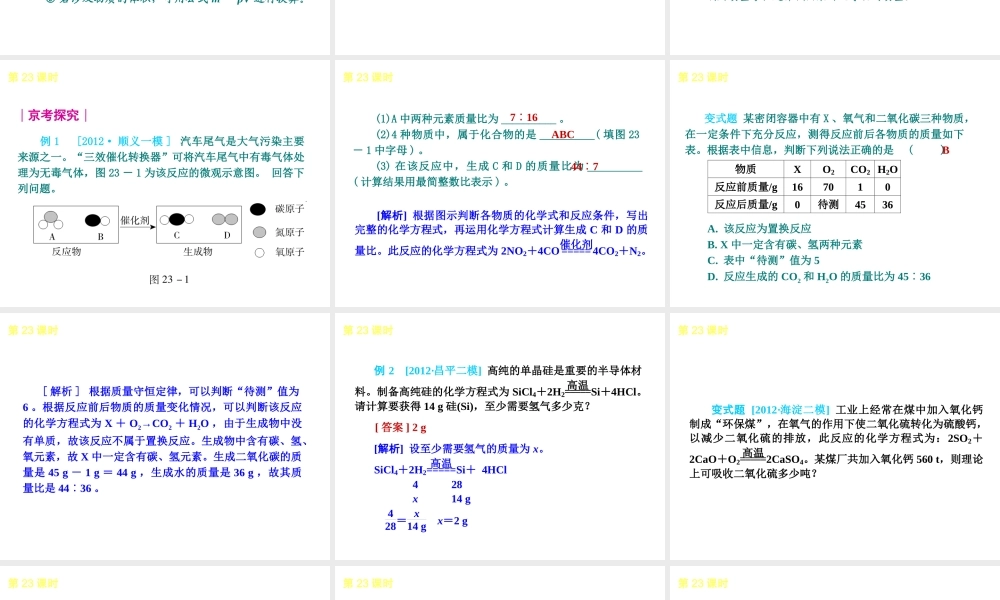This screenshot has width=1000, height=600.
Task: Click the red answer letter B in the parentheses
Action: click(x=945, y=150)
